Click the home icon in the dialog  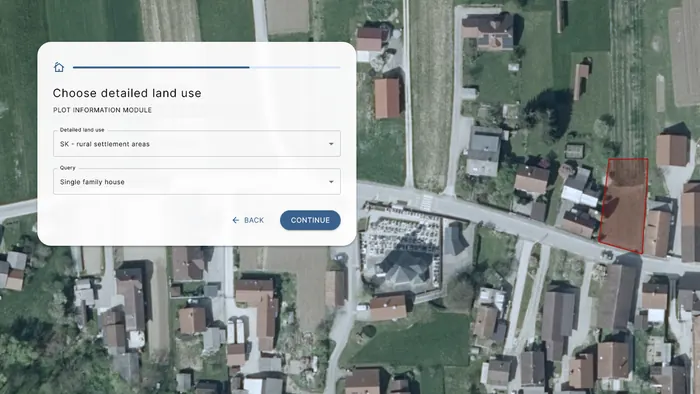coord(59,67)
